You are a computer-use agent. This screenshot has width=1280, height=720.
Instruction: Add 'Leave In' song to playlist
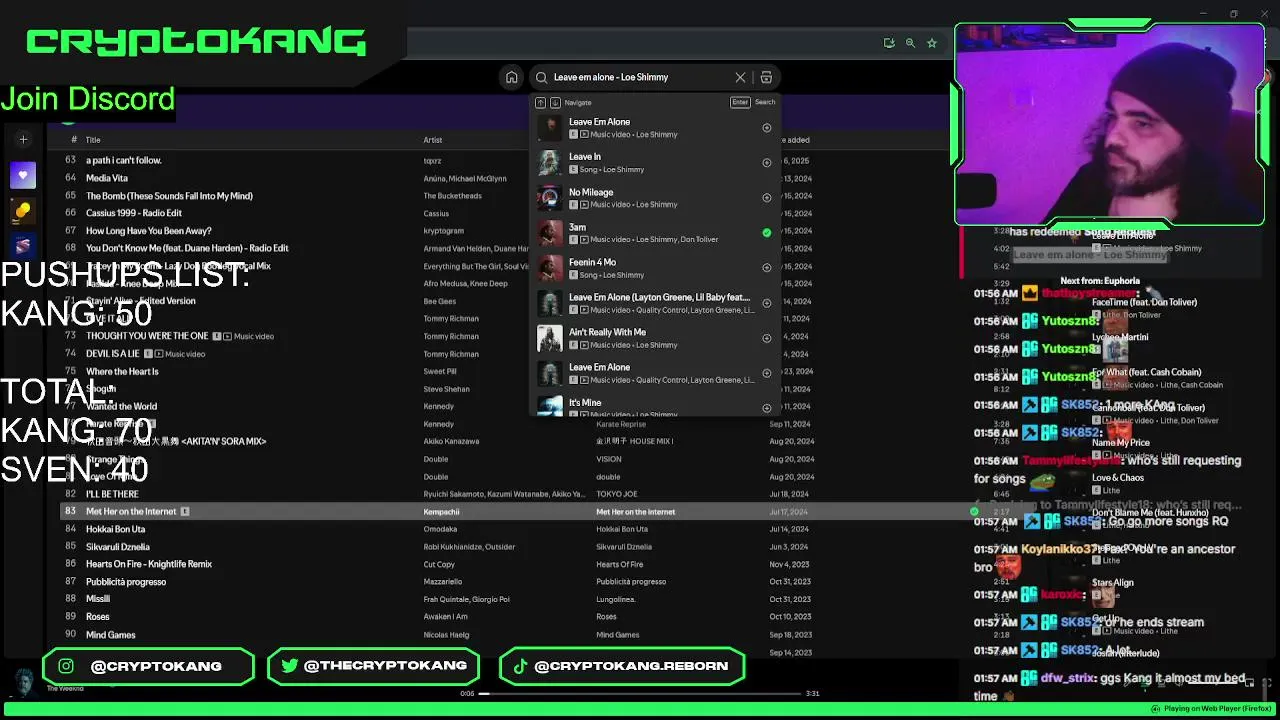click(x=767, y=163)
